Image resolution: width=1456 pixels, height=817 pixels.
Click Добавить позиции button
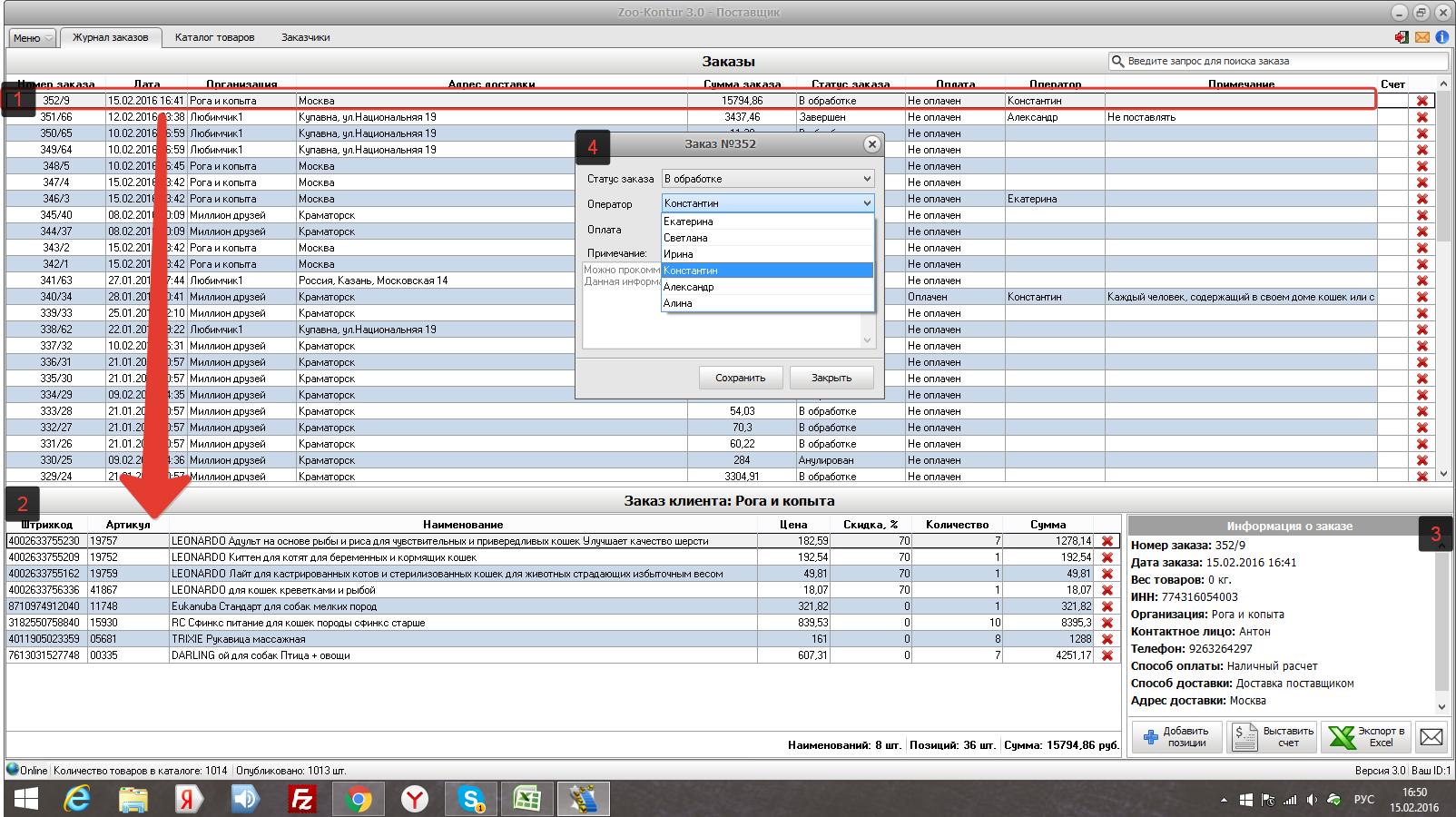(1176, 737)
